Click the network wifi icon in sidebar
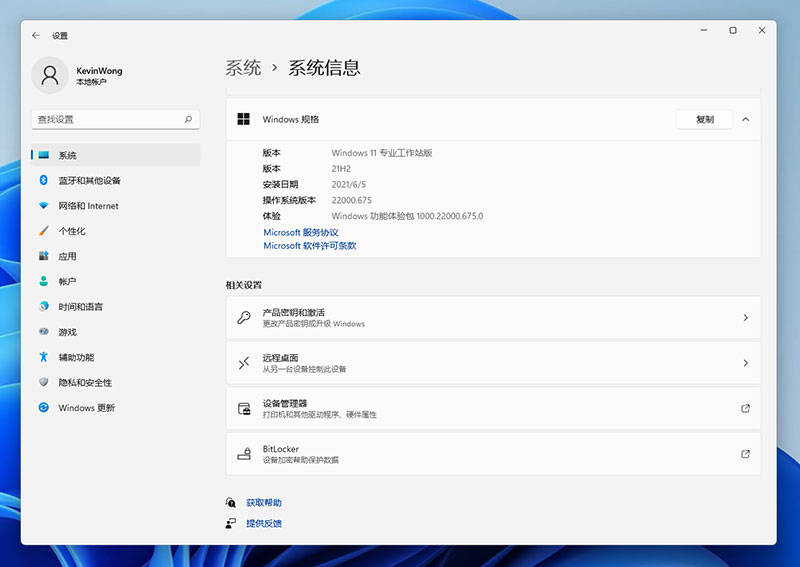800x567 pixels. pyautogui.click(x=44, y=206)
